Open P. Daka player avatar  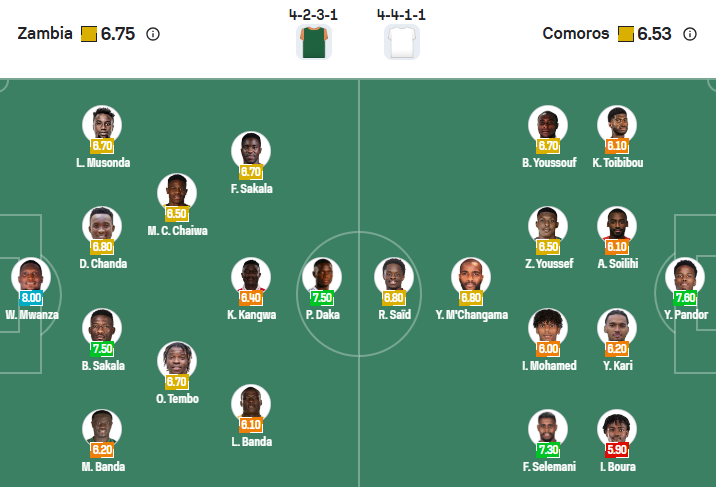tap(321, 275)
